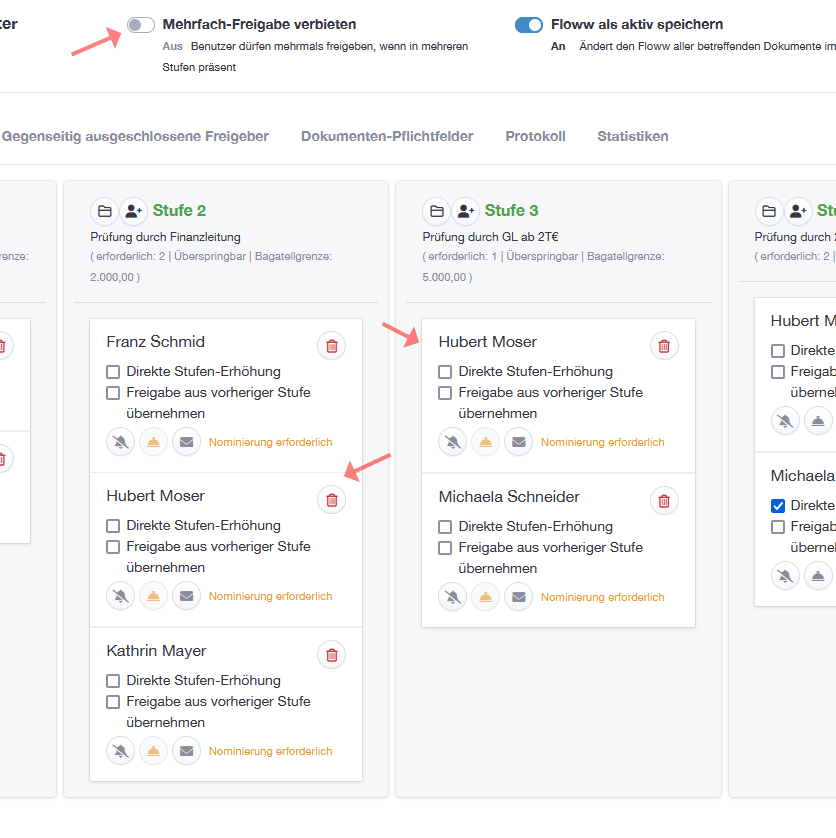Click service bell icon for Kathrin Mayer
The image size is (836, 838).
tap(153, 751)
